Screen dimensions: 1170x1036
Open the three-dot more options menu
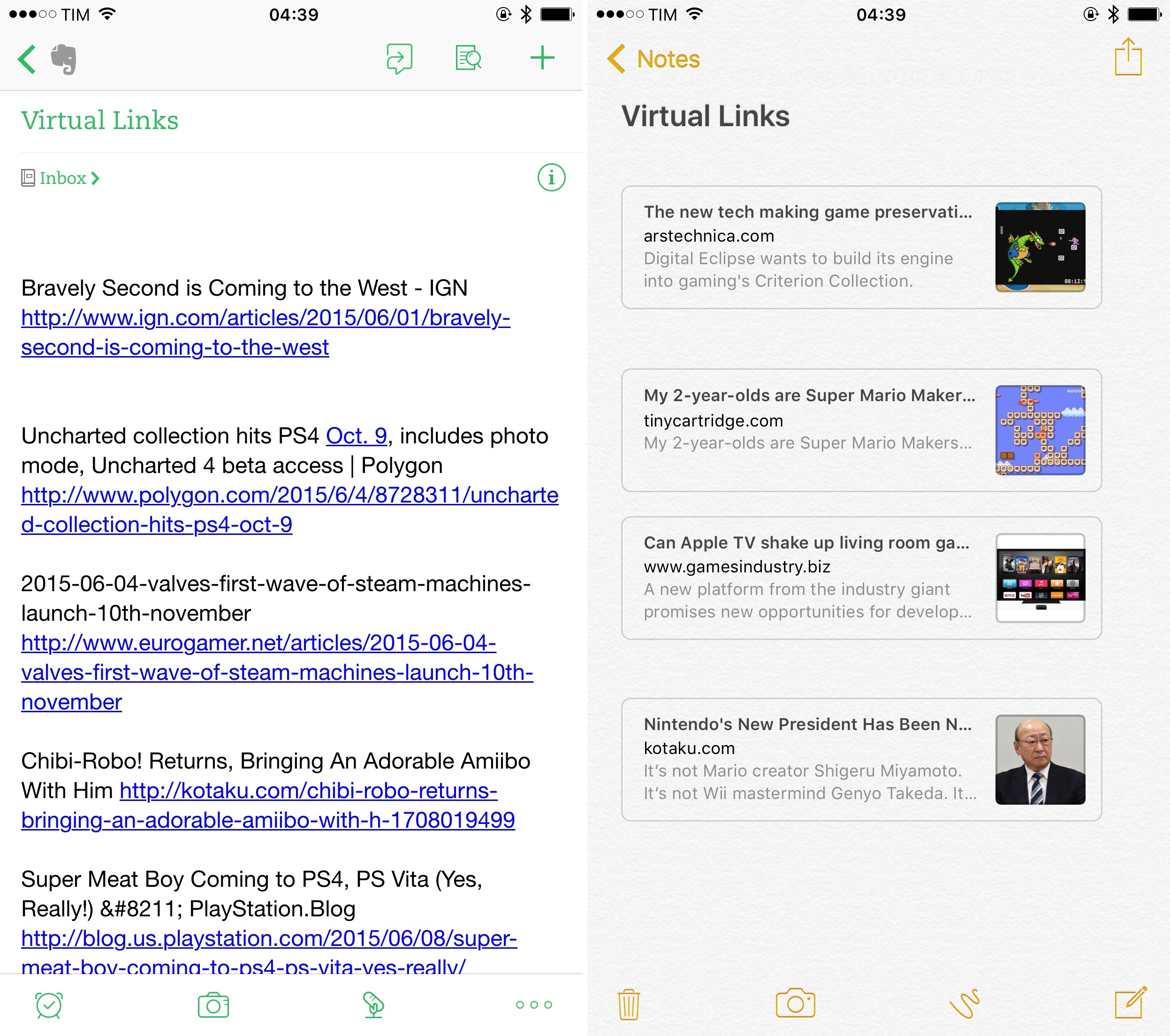(x=533, y=1005)
